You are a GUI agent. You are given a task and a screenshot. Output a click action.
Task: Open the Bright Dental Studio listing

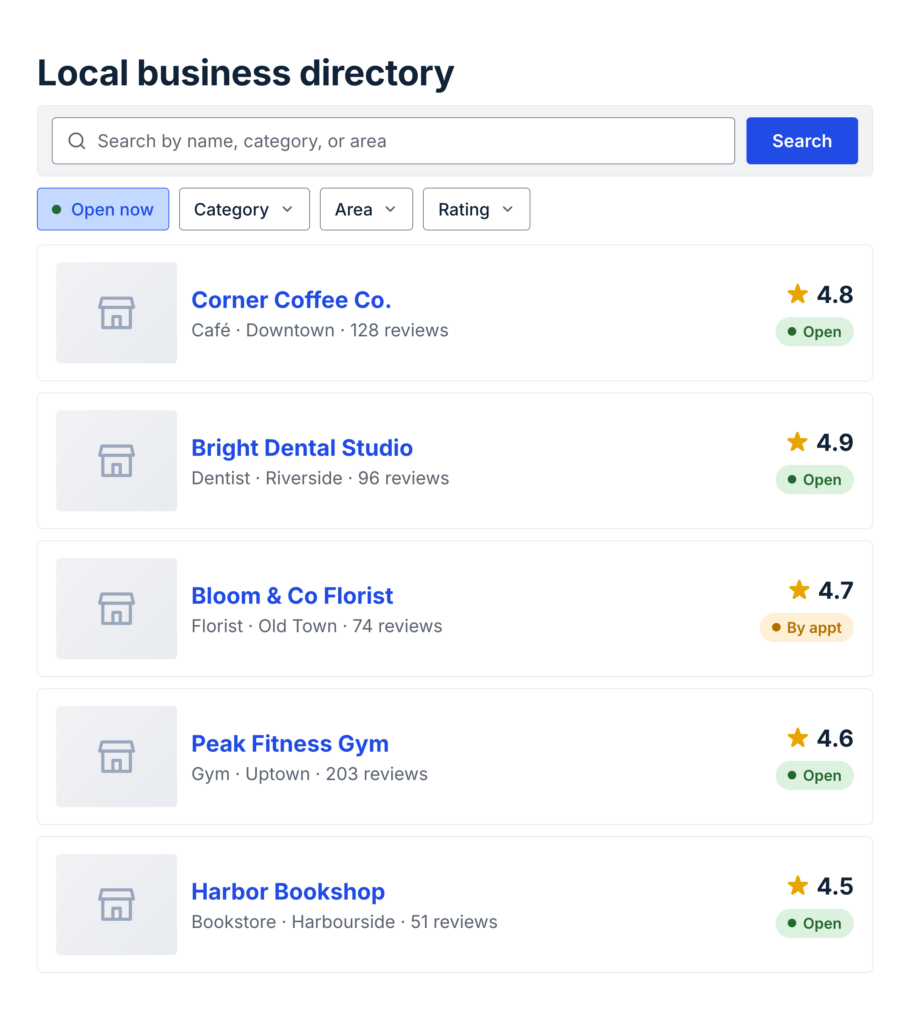pyautogui.click(x=302, y=447)
